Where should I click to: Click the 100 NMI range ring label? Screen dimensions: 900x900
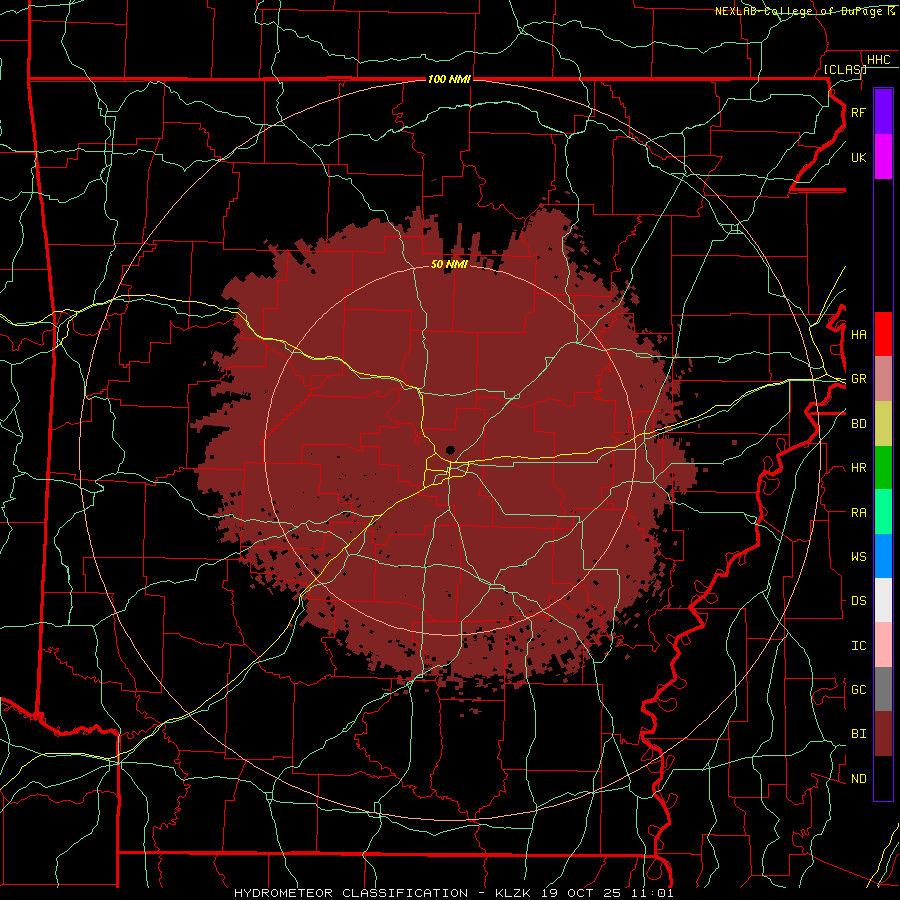click(449, 79)
